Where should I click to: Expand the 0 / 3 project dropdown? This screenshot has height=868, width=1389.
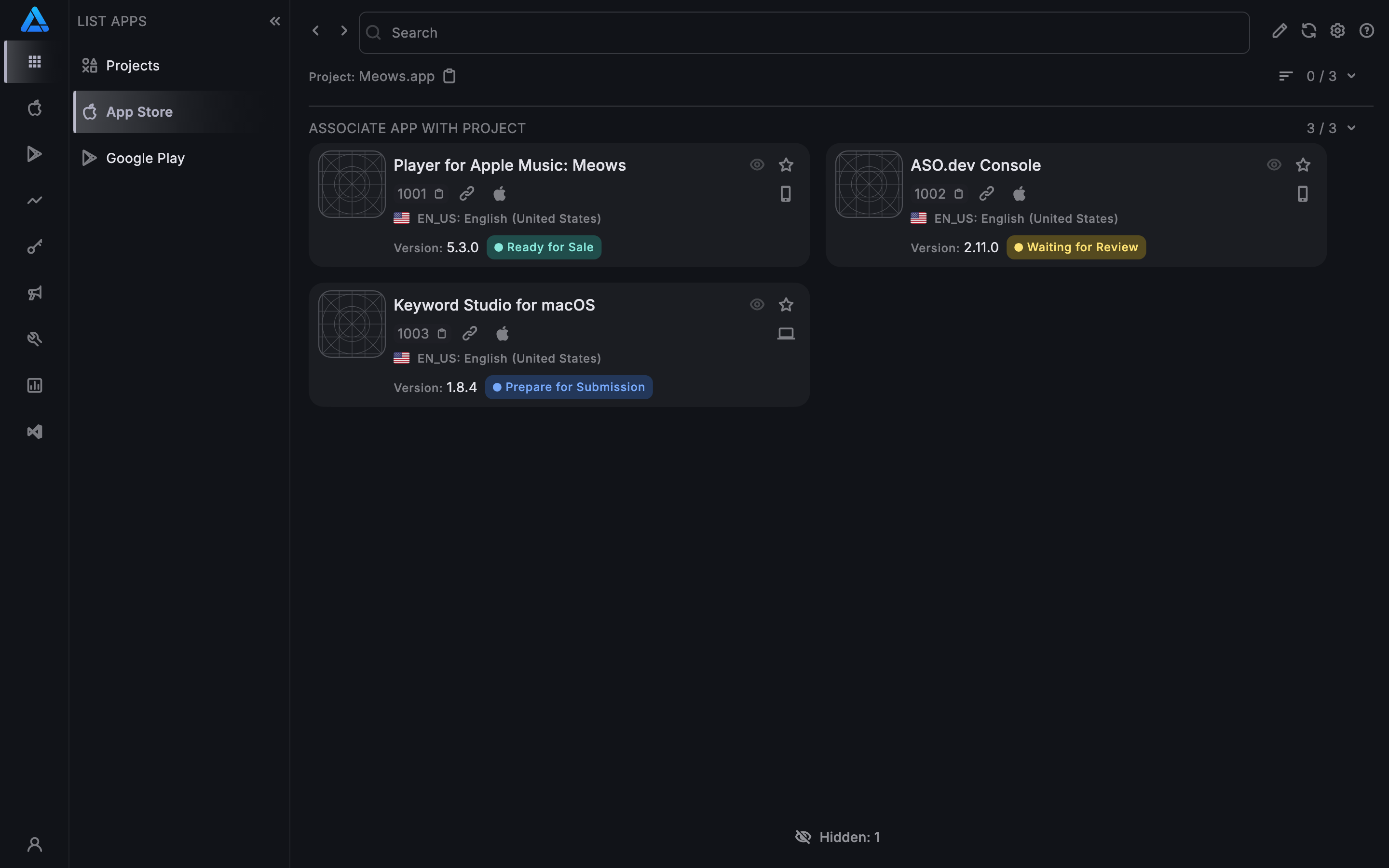pyautogui.click(x=1351, y=76)
